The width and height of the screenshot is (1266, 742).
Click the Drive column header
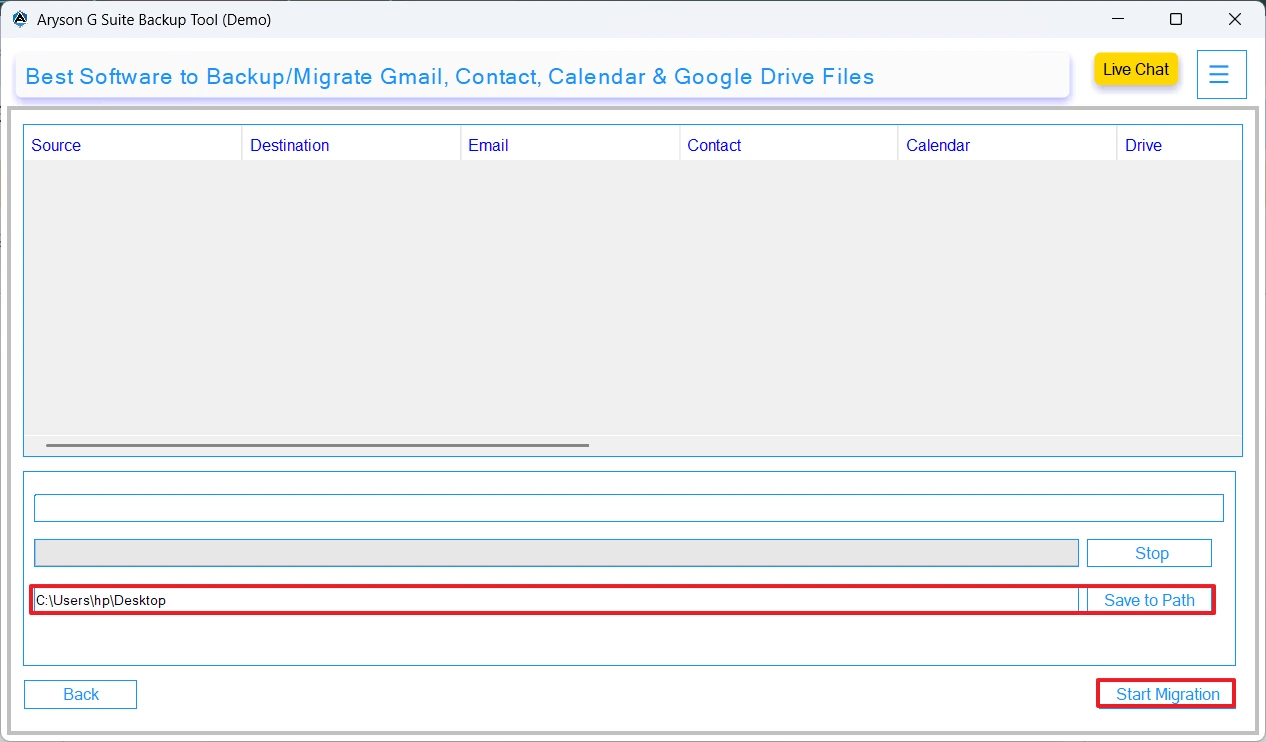click(x=1180, y=145)
